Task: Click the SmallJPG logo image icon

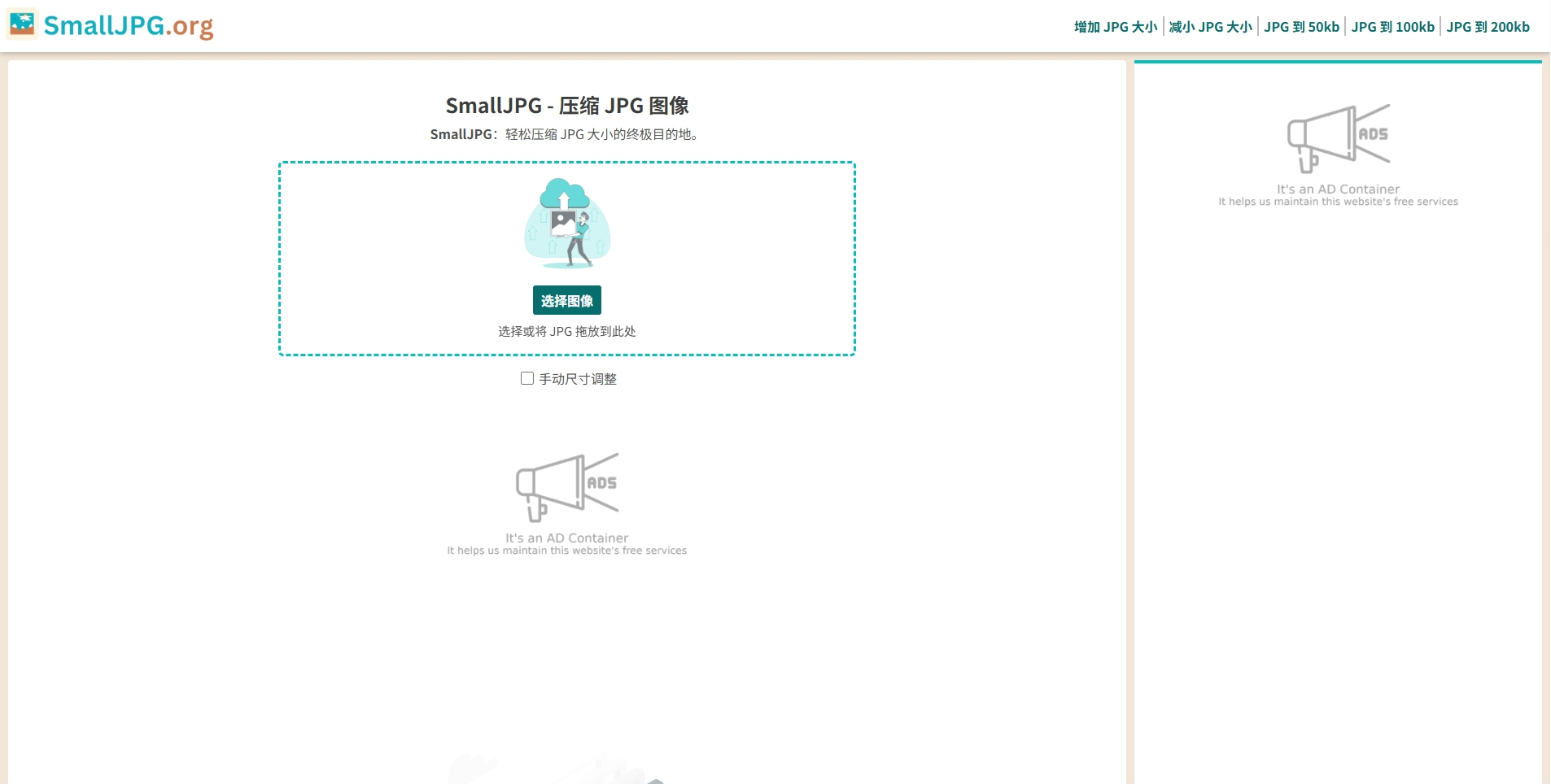Action: click(22, 24)
